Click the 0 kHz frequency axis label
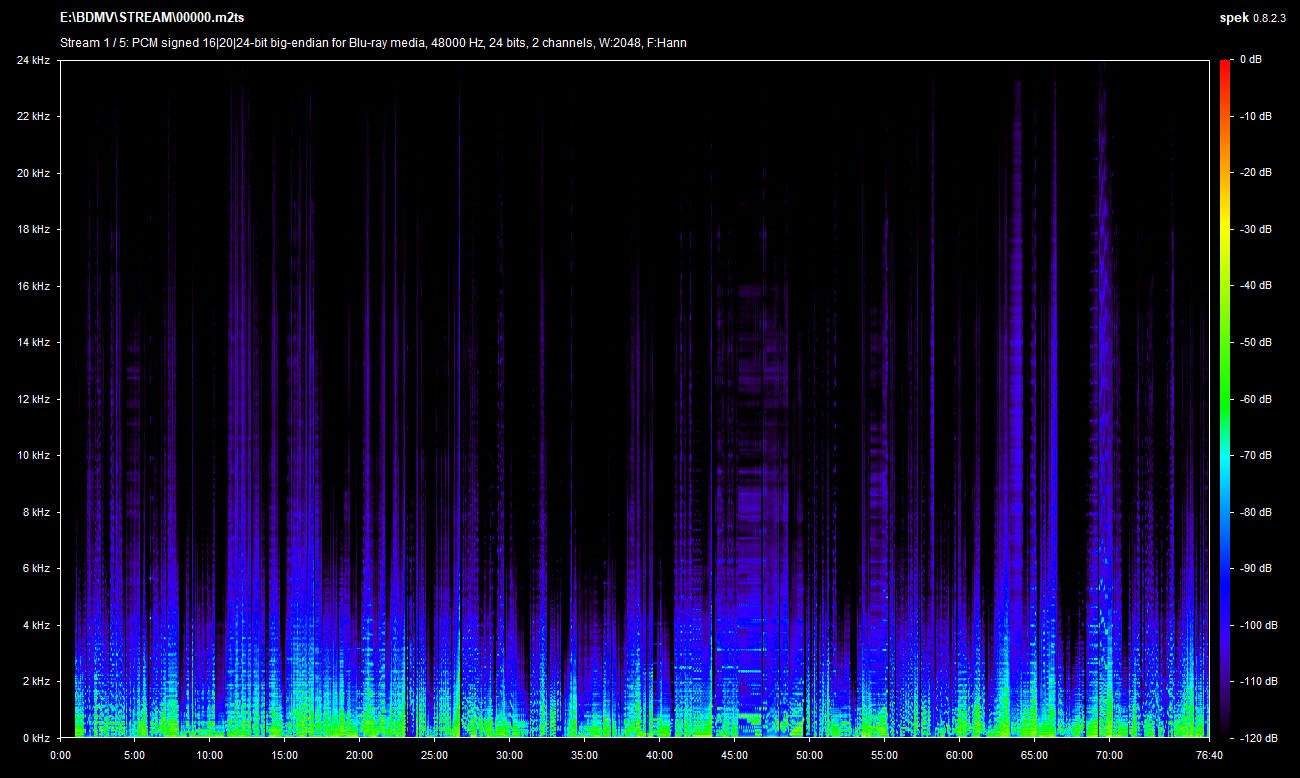1300x778 pixels. [36, 738]
